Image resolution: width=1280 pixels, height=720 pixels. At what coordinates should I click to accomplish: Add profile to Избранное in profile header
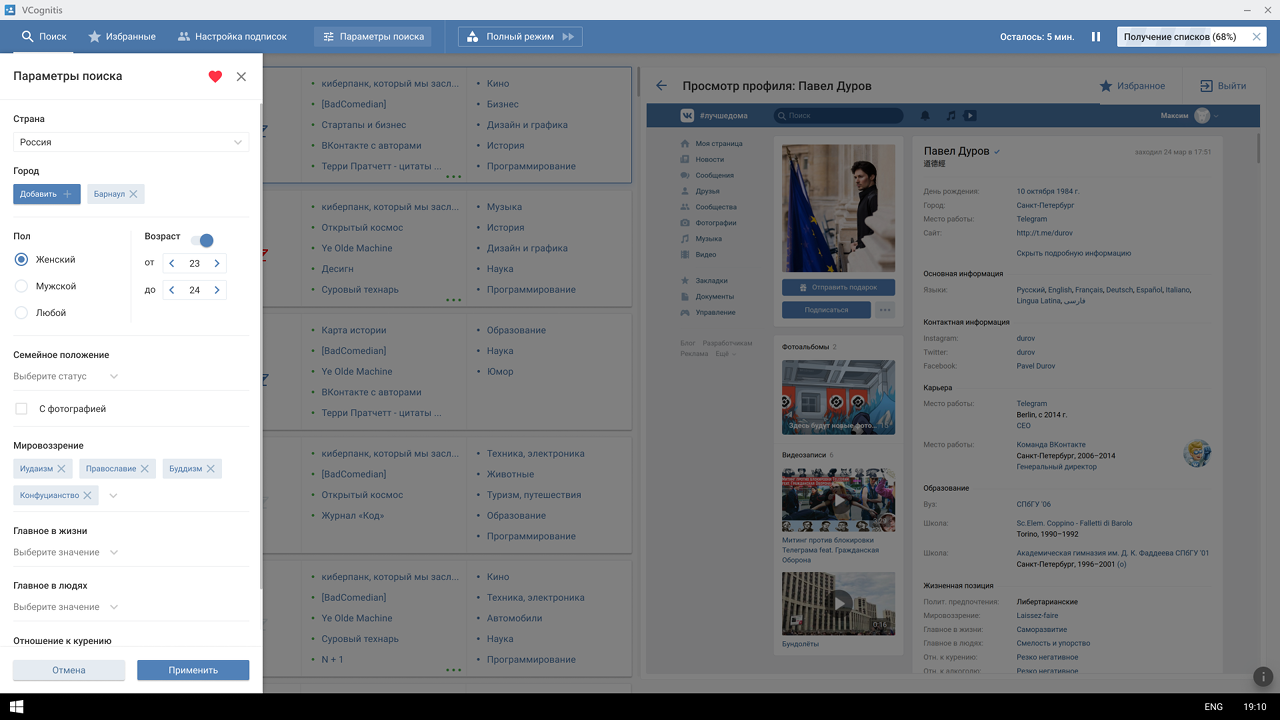click(1133, 86)
